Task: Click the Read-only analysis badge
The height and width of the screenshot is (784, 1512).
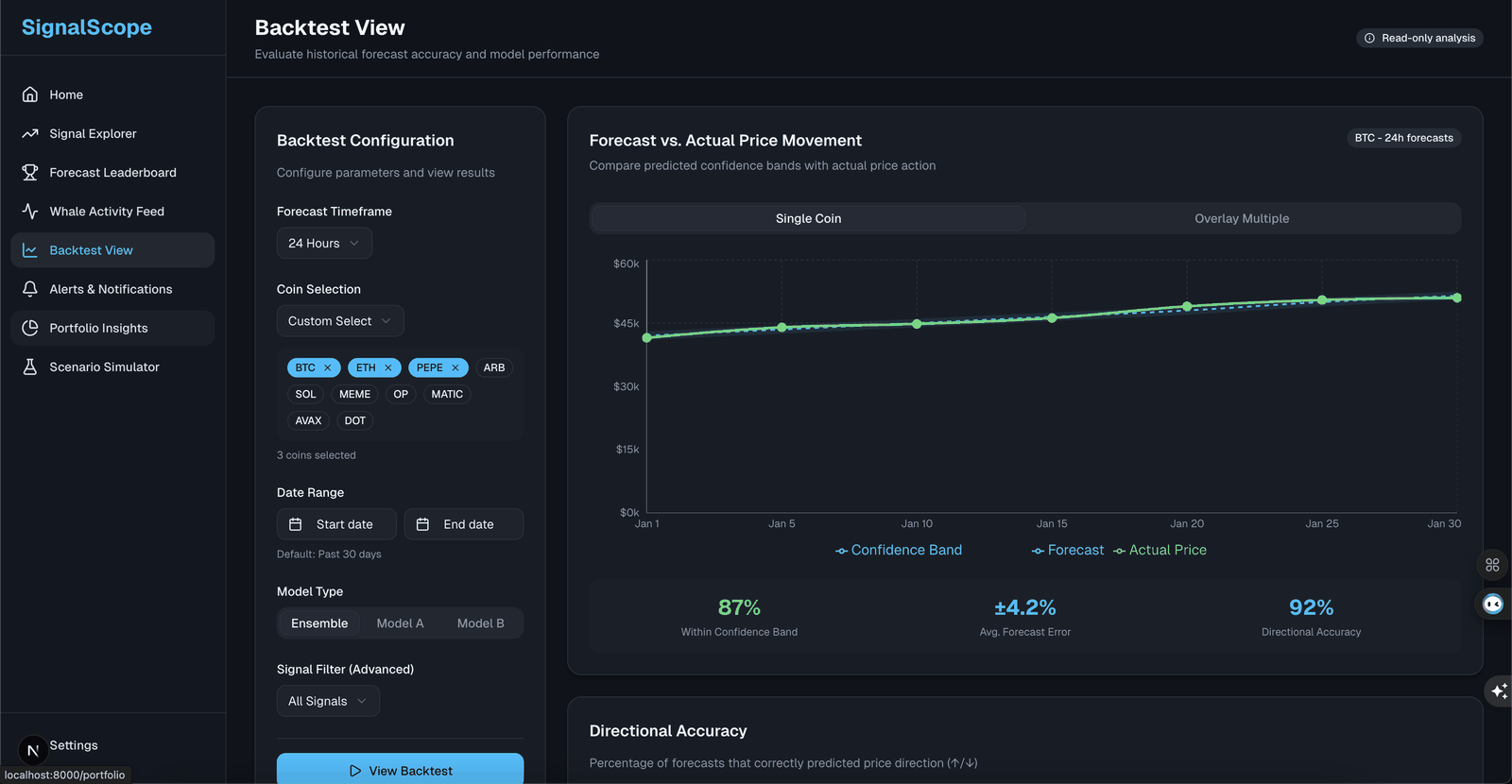Action: click(x=1420, y=38)
